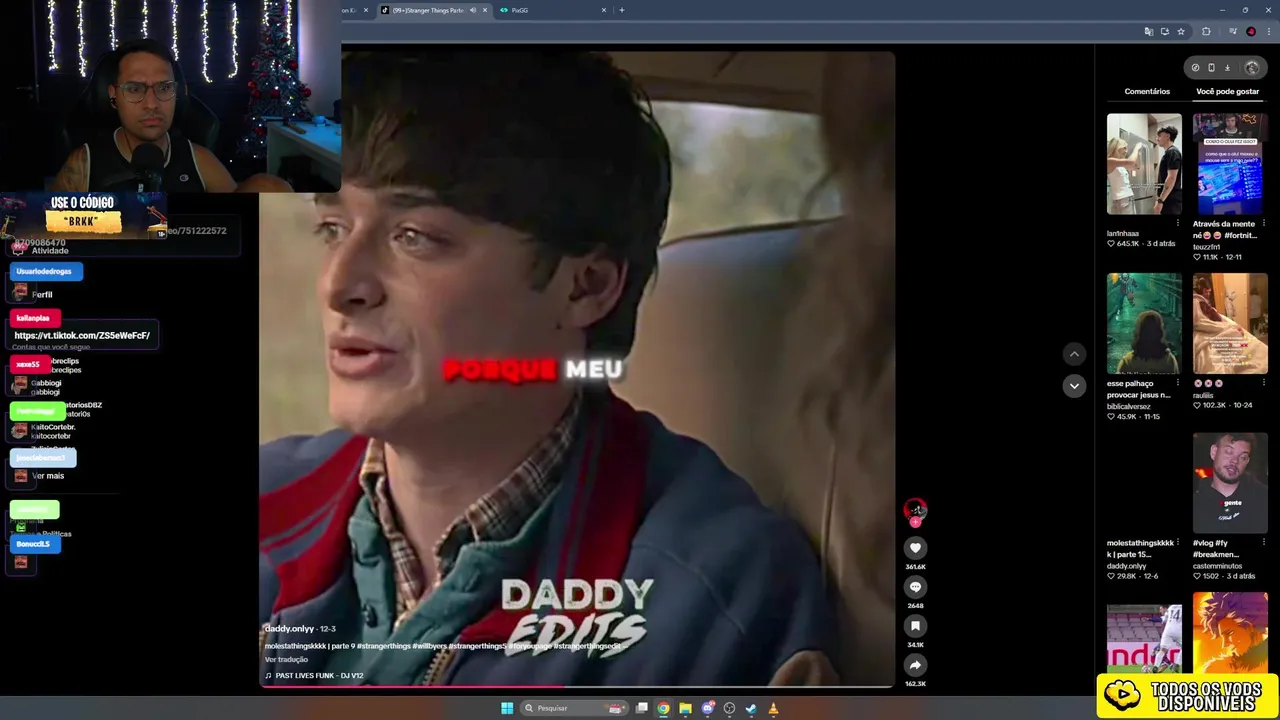Switch to the Comentários tab
Viewport: 1280px width, 720px height.
(1147, 91)
